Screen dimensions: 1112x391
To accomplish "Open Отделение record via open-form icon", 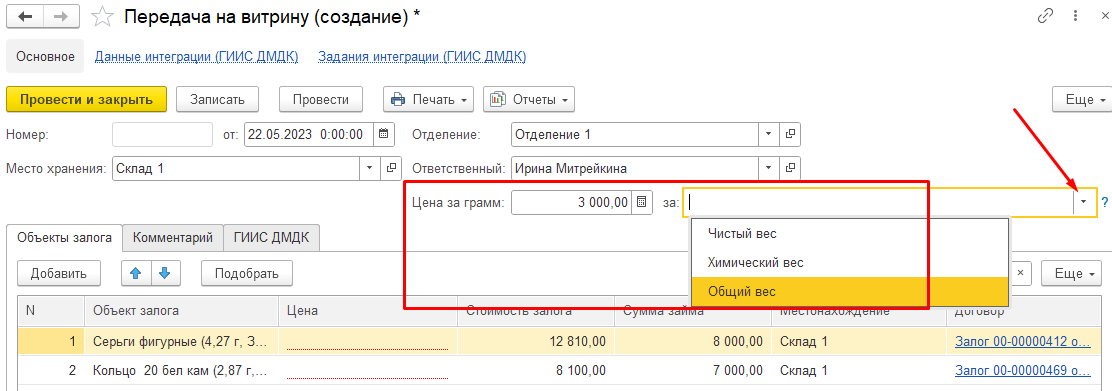I will tap(789, 133).
